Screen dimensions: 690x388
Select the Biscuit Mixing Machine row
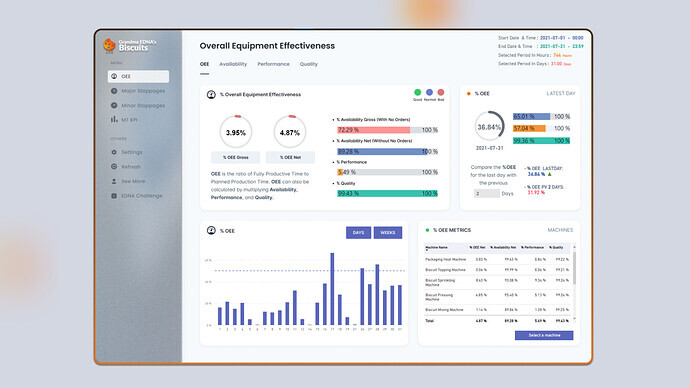pyautogui.click(x=497, y=310)
